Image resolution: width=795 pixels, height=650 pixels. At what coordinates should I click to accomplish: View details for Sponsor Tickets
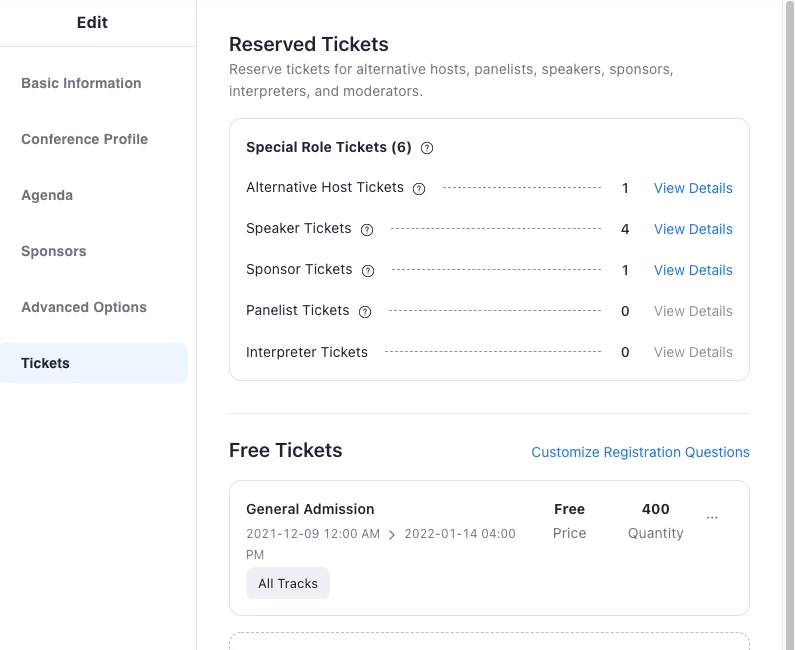tap(693, 270)
